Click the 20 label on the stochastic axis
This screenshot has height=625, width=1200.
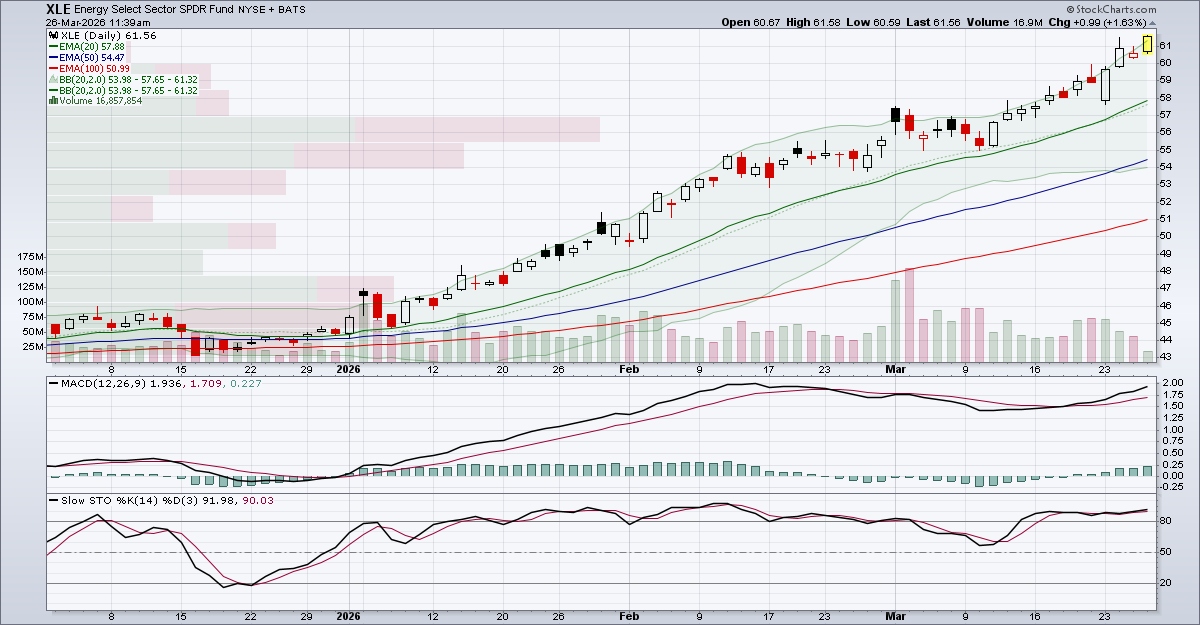(1166, 583)
